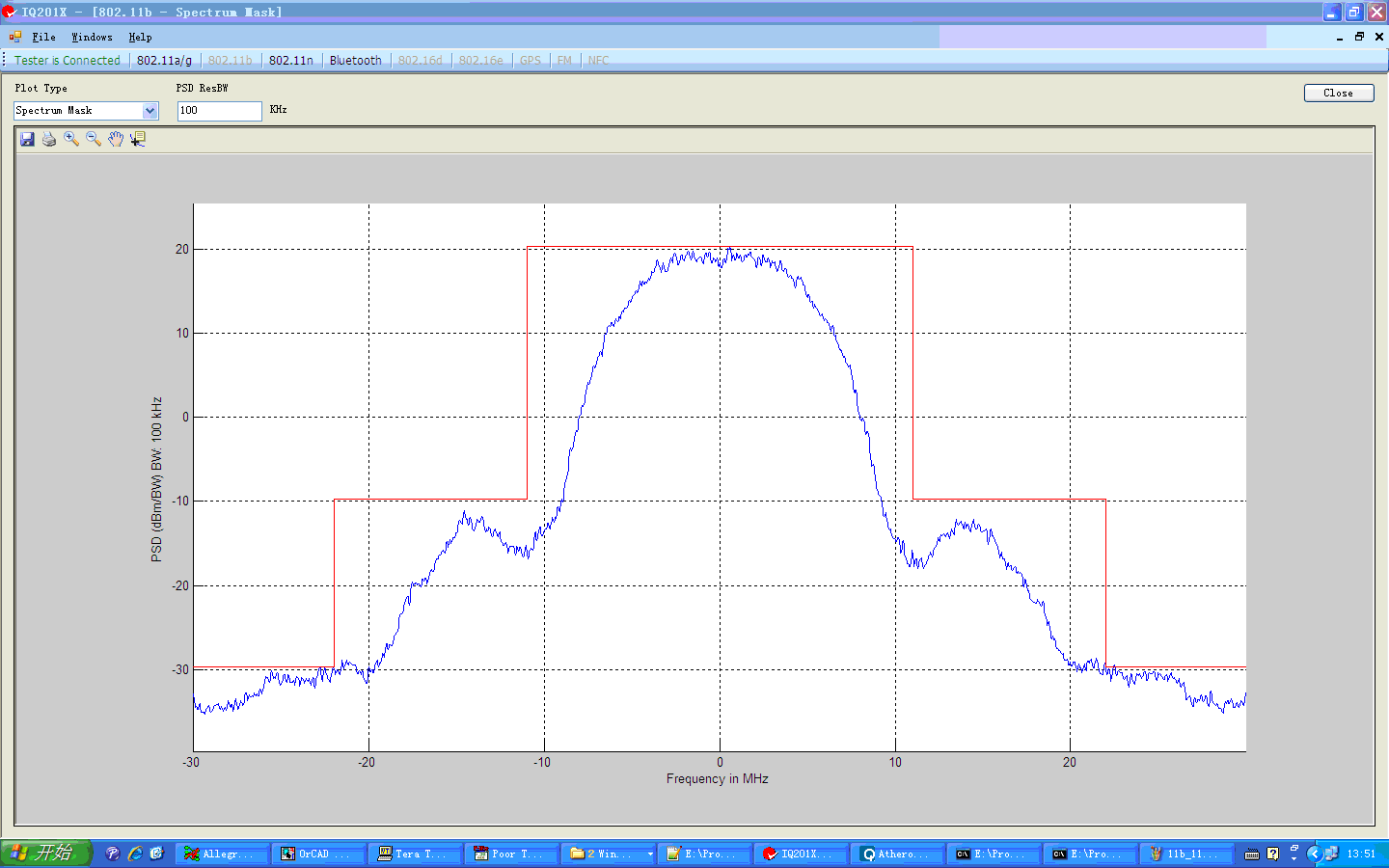
Task: Activate the pan hand tool
Action: pyautogui.click(x=116, y=139)
